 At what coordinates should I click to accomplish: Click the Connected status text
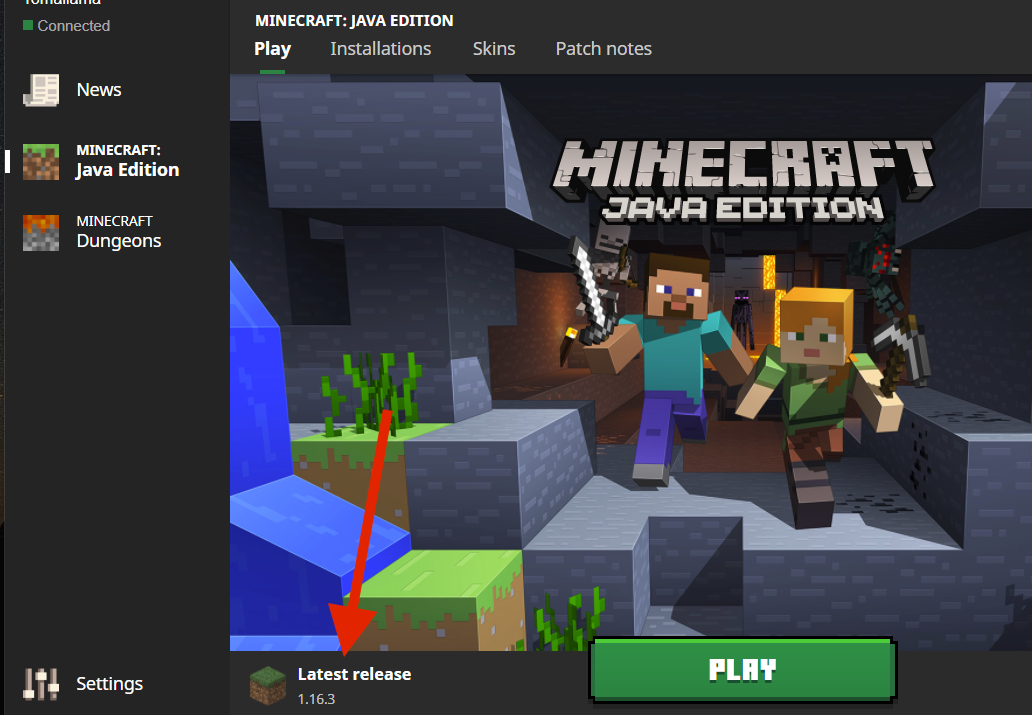(74, 26)
